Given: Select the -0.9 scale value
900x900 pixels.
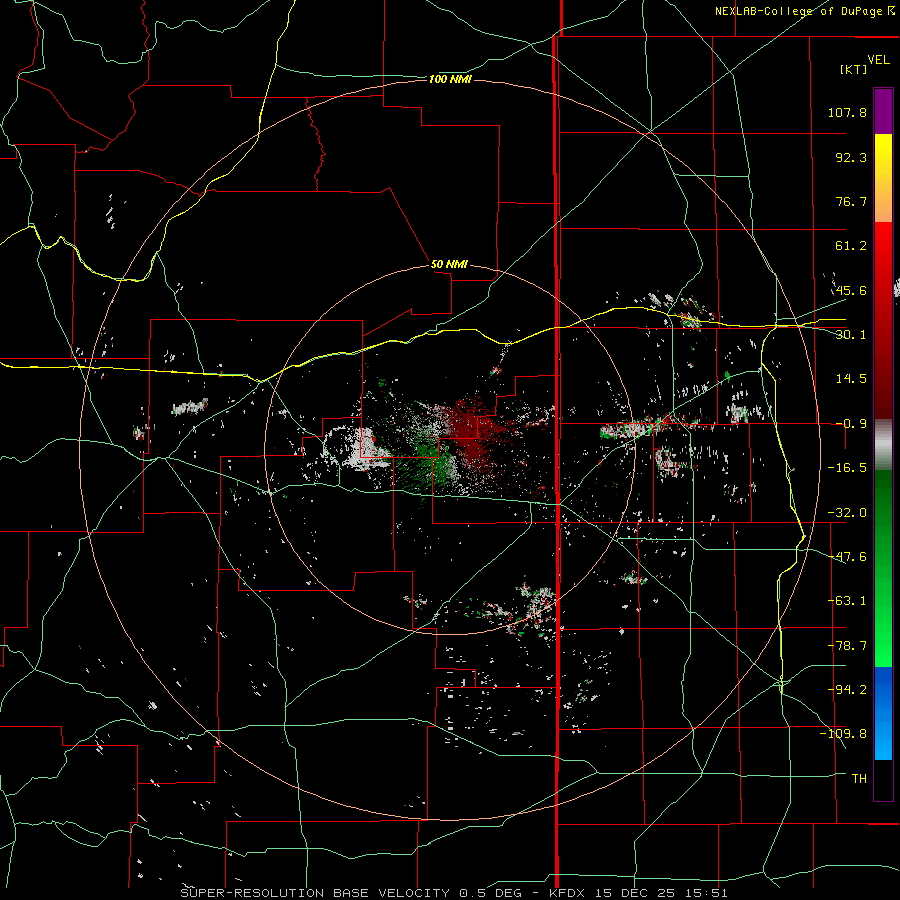Looking at the screenshot, I should [x=851, y=424].
